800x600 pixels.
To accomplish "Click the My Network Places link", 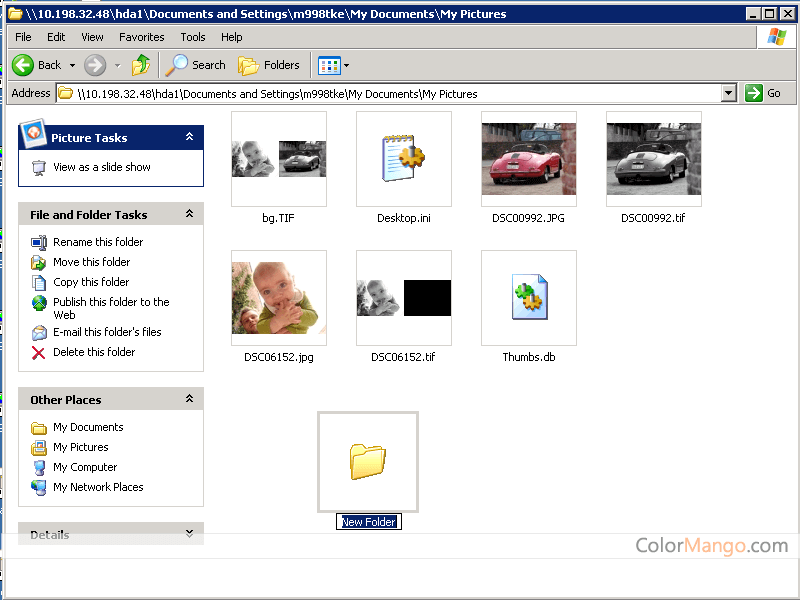I will click(98, 487).
